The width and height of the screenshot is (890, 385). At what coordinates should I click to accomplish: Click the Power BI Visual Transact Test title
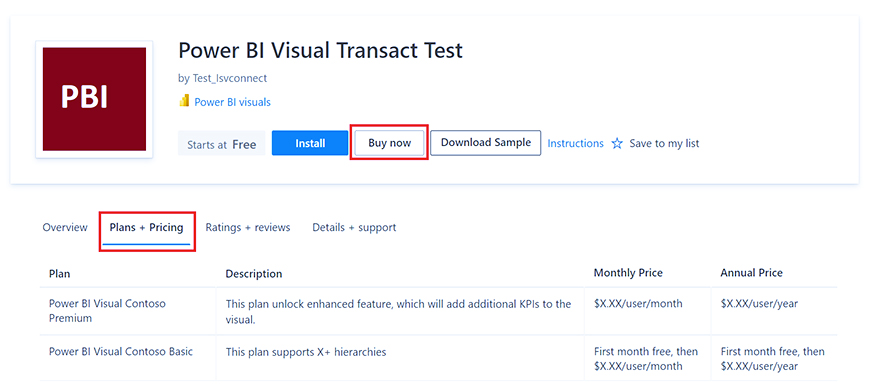320,51
